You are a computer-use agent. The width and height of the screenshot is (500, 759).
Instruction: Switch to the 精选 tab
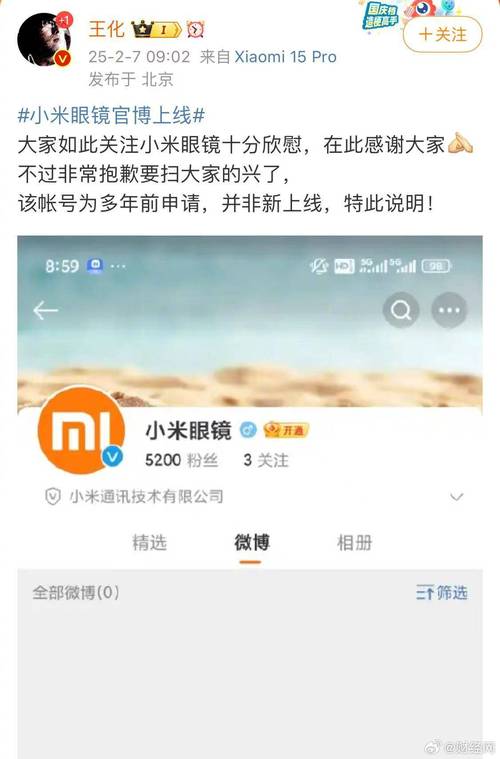point(150,543)
